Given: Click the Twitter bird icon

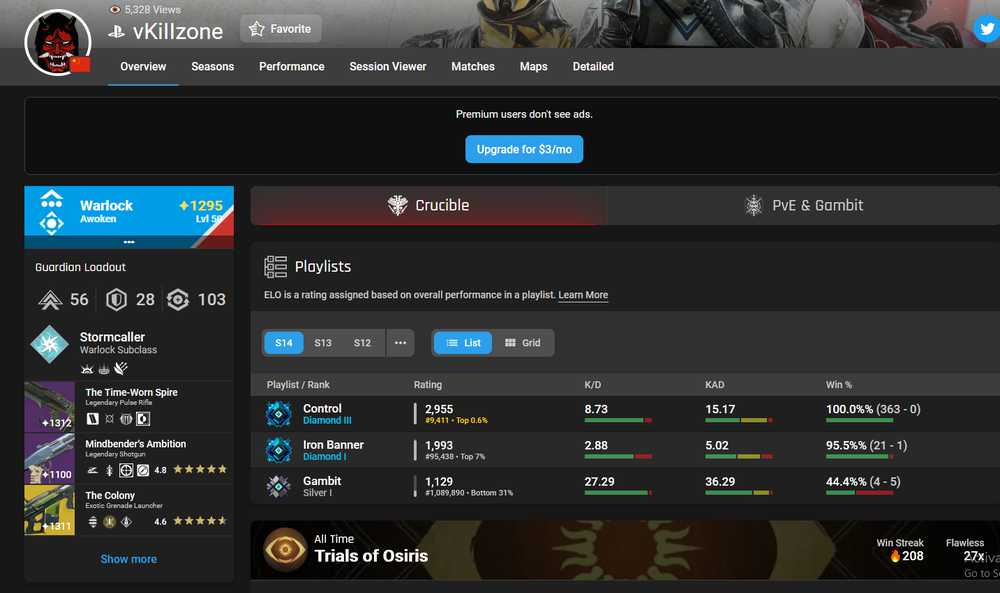Looking at the screenshot, I should (987, 29).
